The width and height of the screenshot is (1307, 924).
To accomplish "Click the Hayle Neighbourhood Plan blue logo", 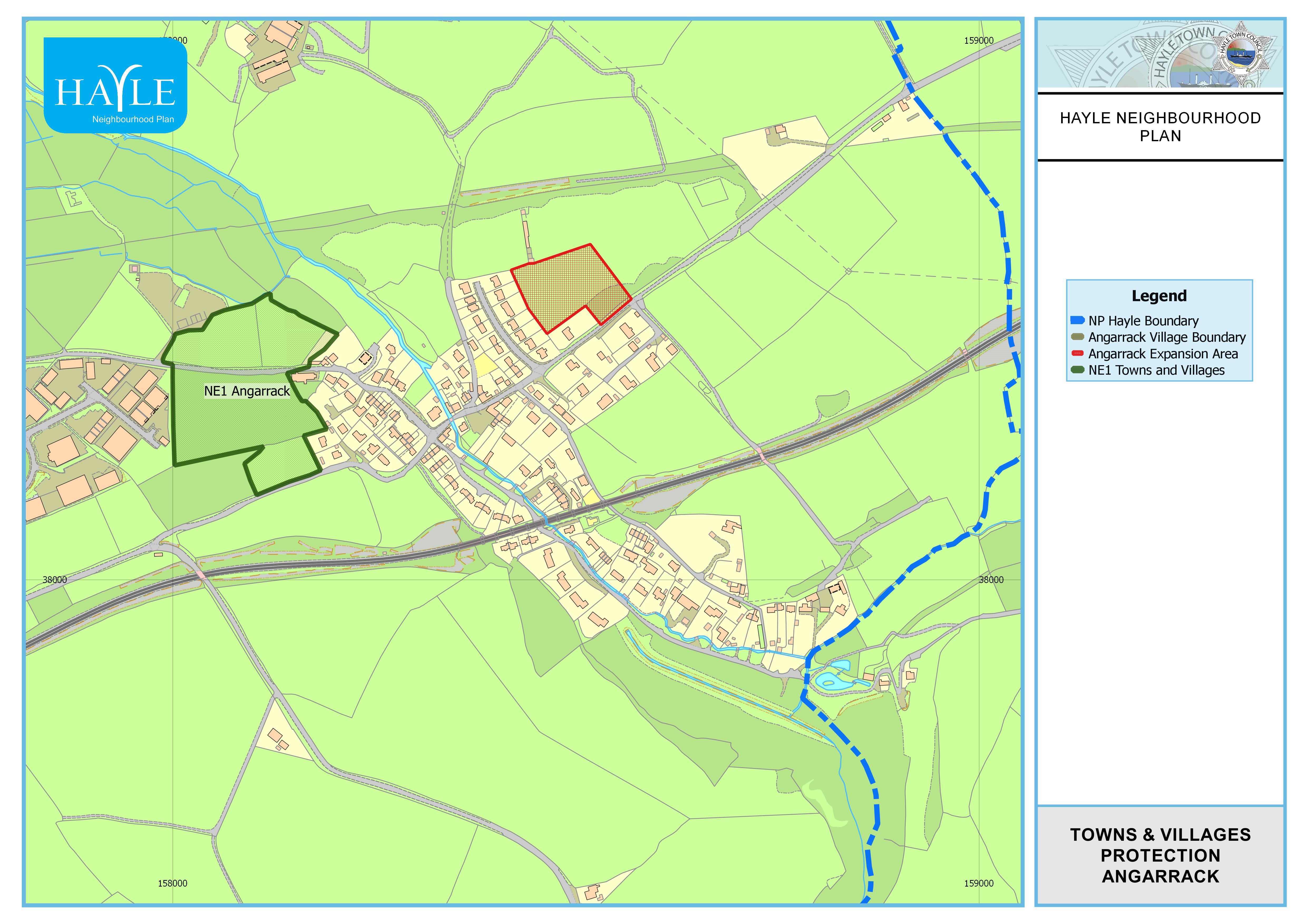I will 116,85.
